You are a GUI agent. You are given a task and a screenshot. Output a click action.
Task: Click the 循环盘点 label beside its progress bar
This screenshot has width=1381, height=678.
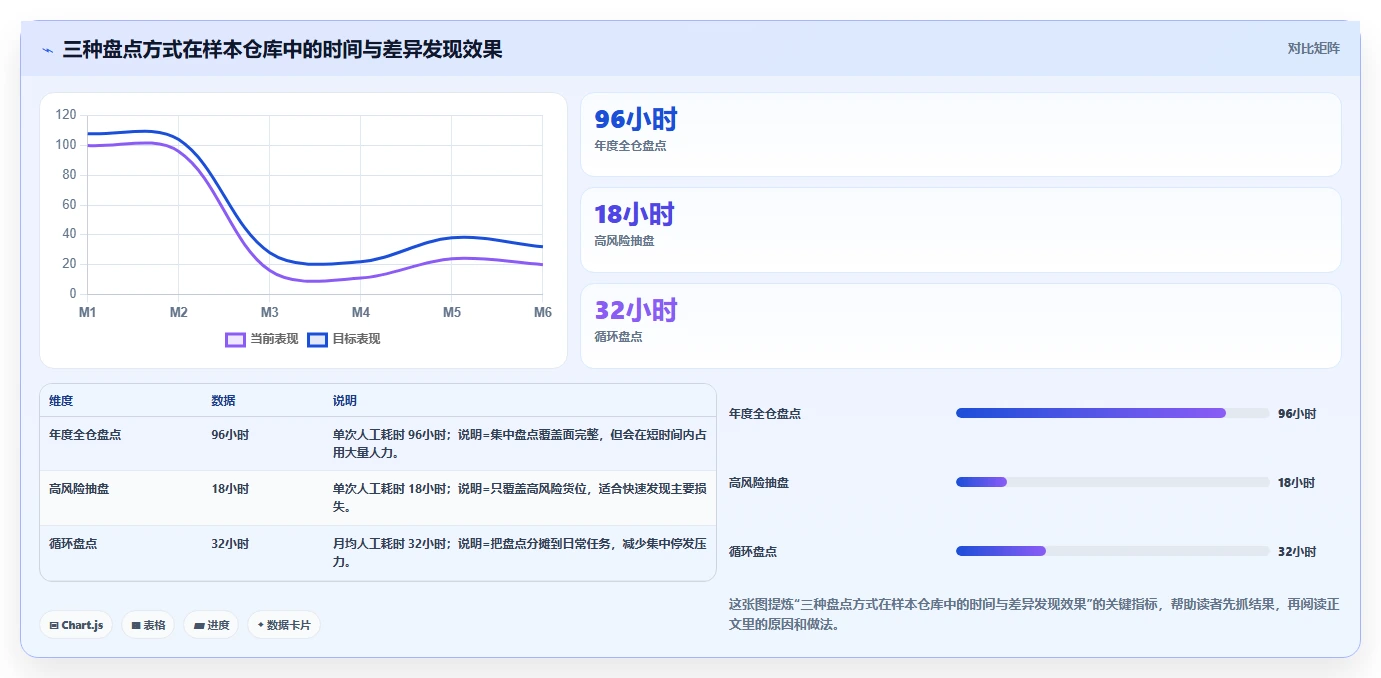(753, 552)
